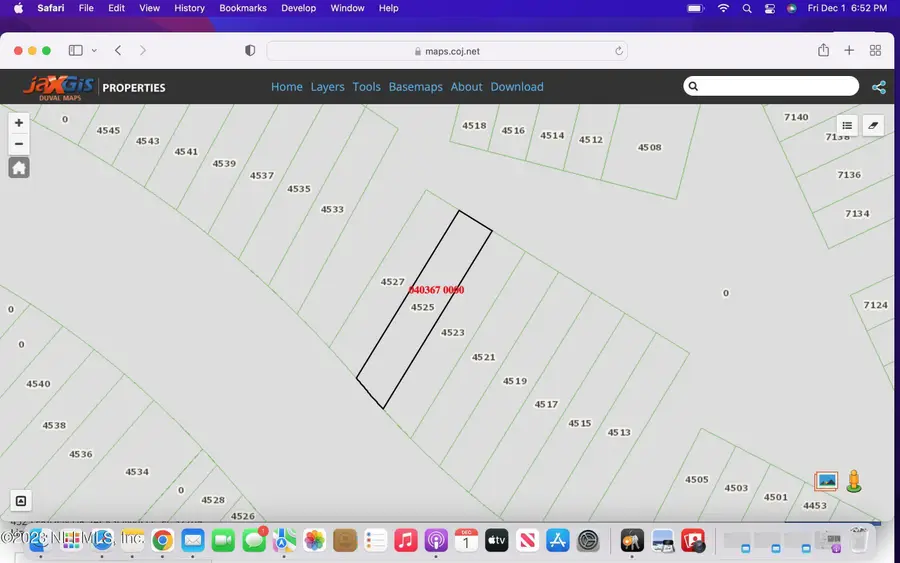
Task: Open the History menu
Action: click(189, 8)
